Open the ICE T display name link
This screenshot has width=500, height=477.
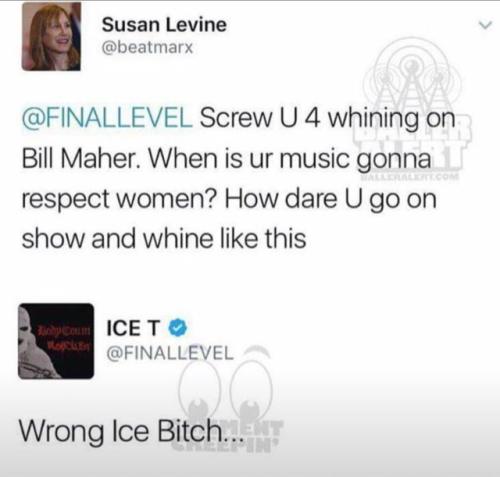point(133,329)
